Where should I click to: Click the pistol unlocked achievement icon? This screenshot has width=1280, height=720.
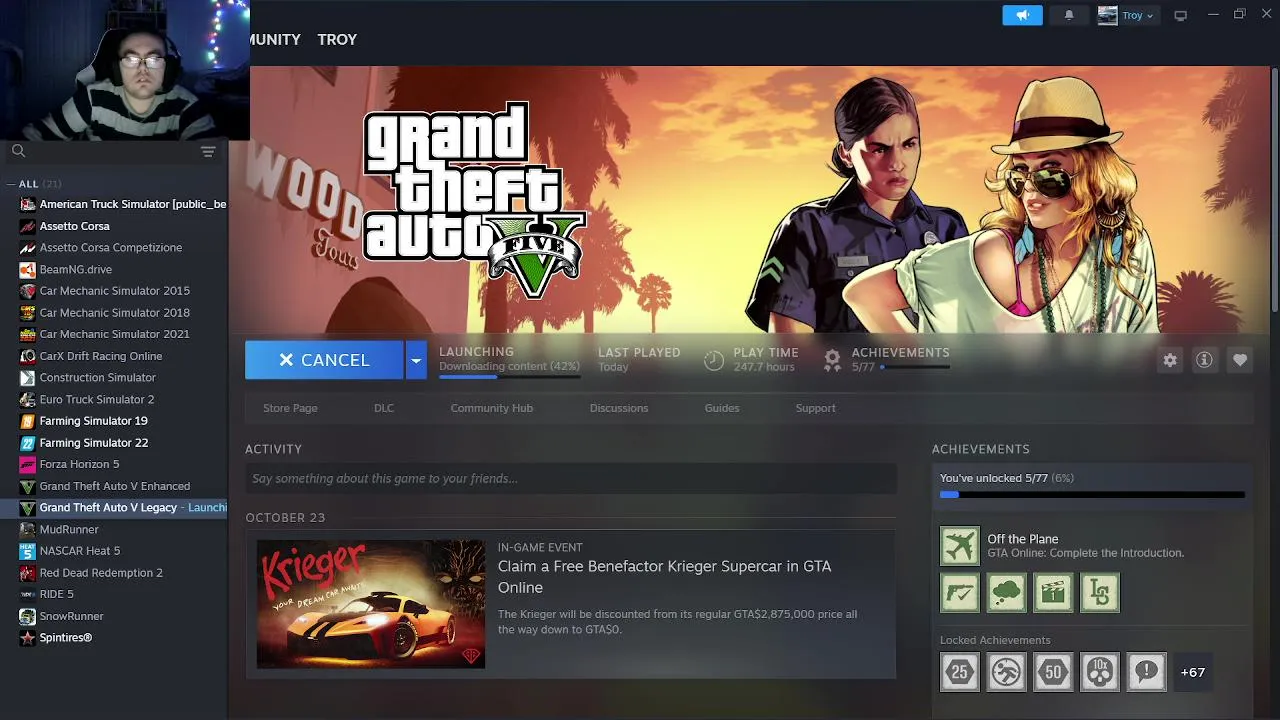(959, 593)
